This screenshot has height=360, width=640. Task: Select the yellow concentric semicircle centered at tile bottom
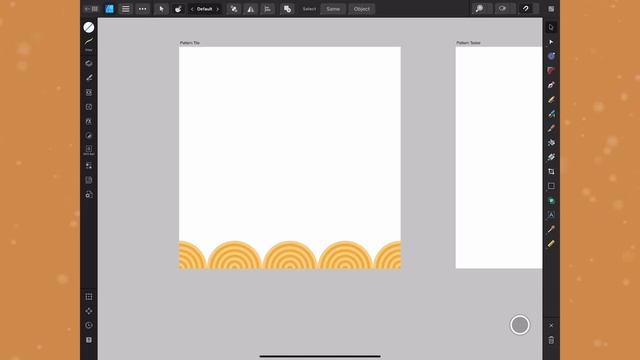click(290, 255)
